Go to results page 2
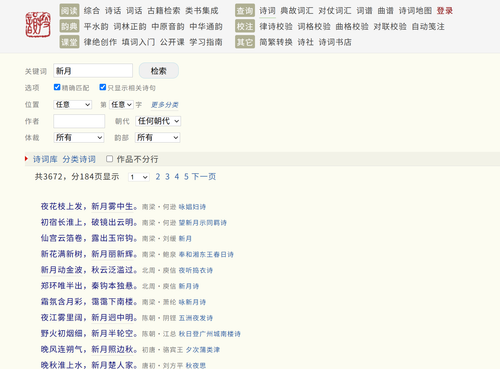 (158, 177)
